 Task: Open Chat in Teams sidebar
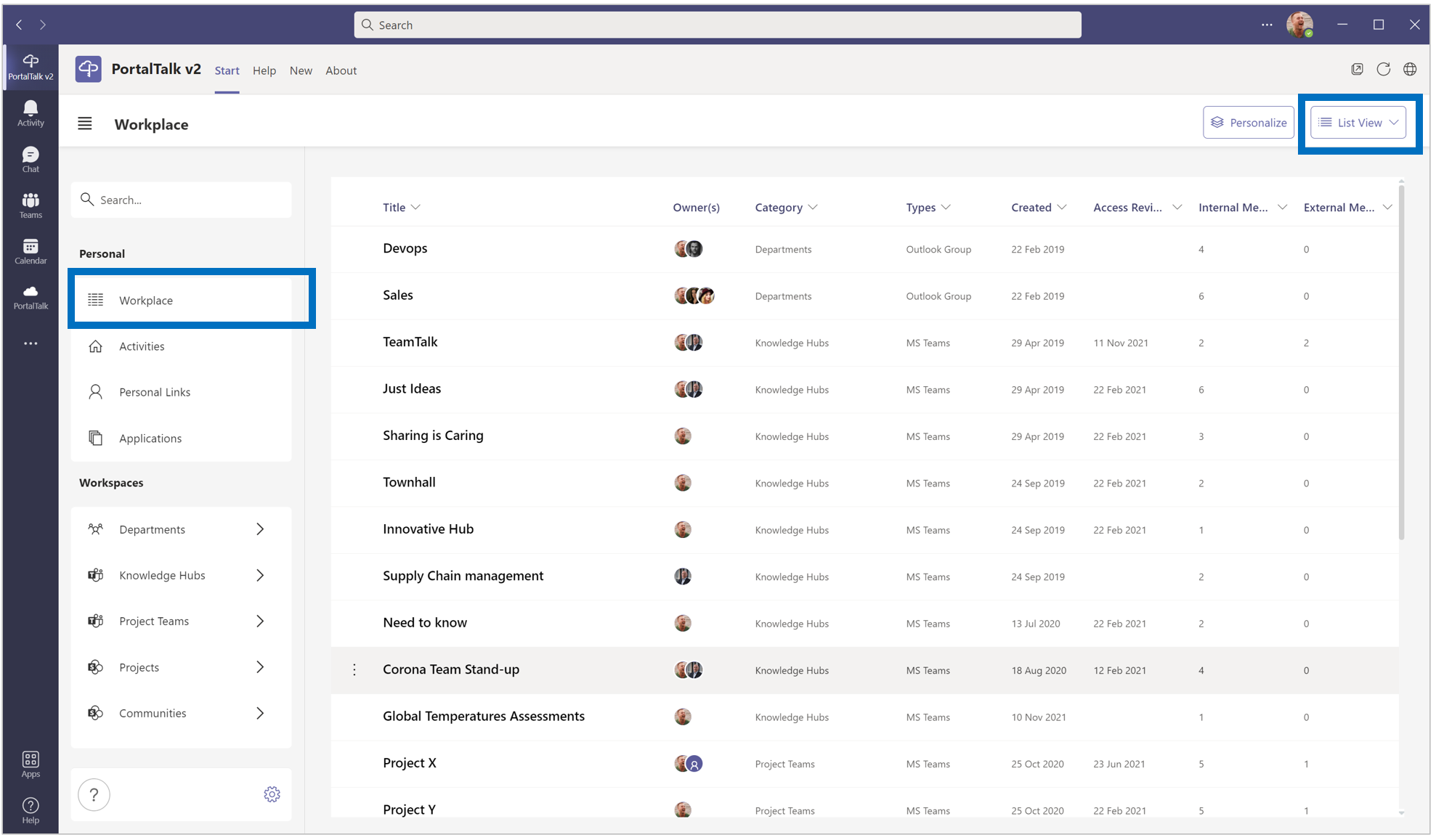pyautogui.click(x=31, y=160)
